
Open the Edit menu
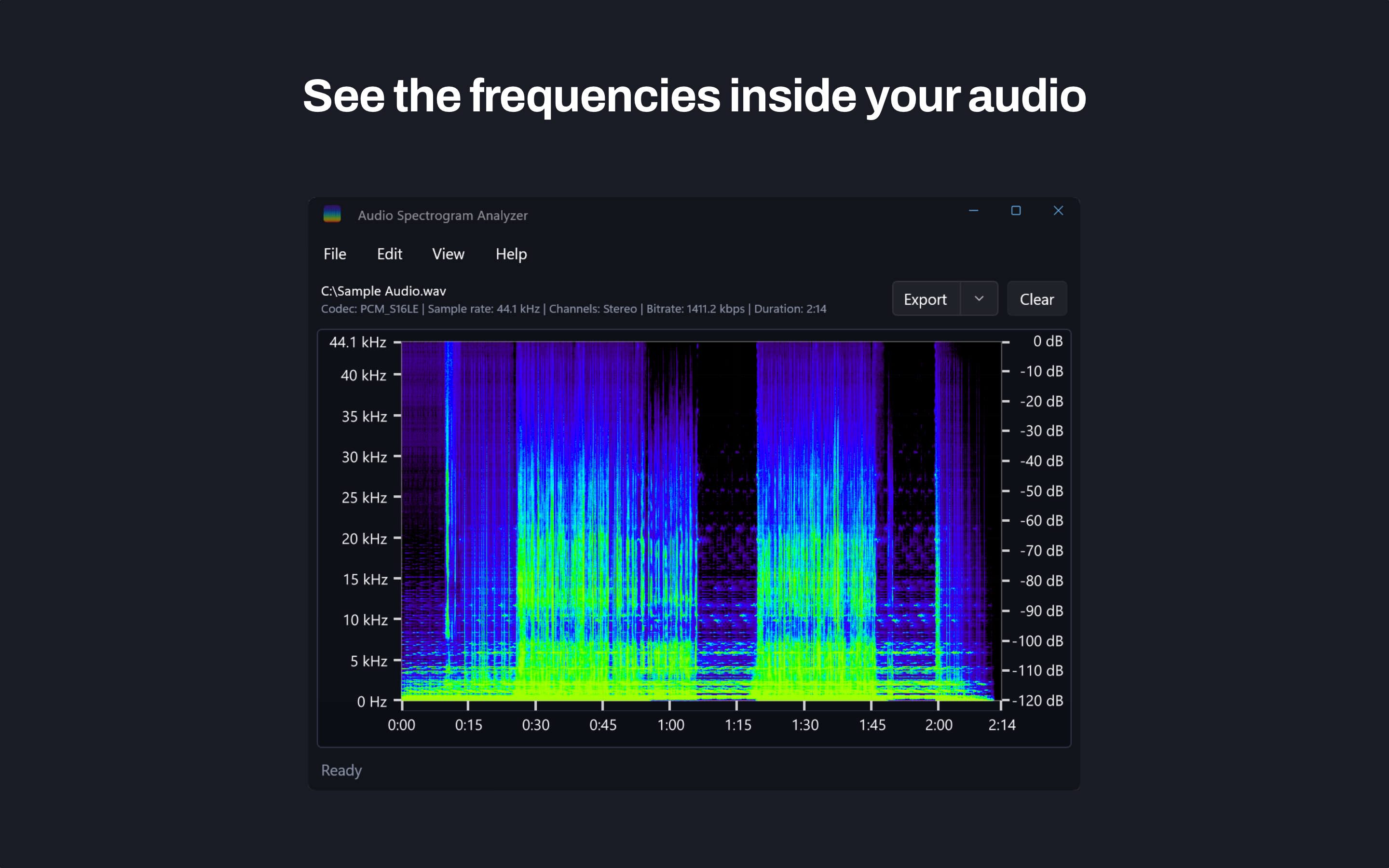[x=389, y=254]
